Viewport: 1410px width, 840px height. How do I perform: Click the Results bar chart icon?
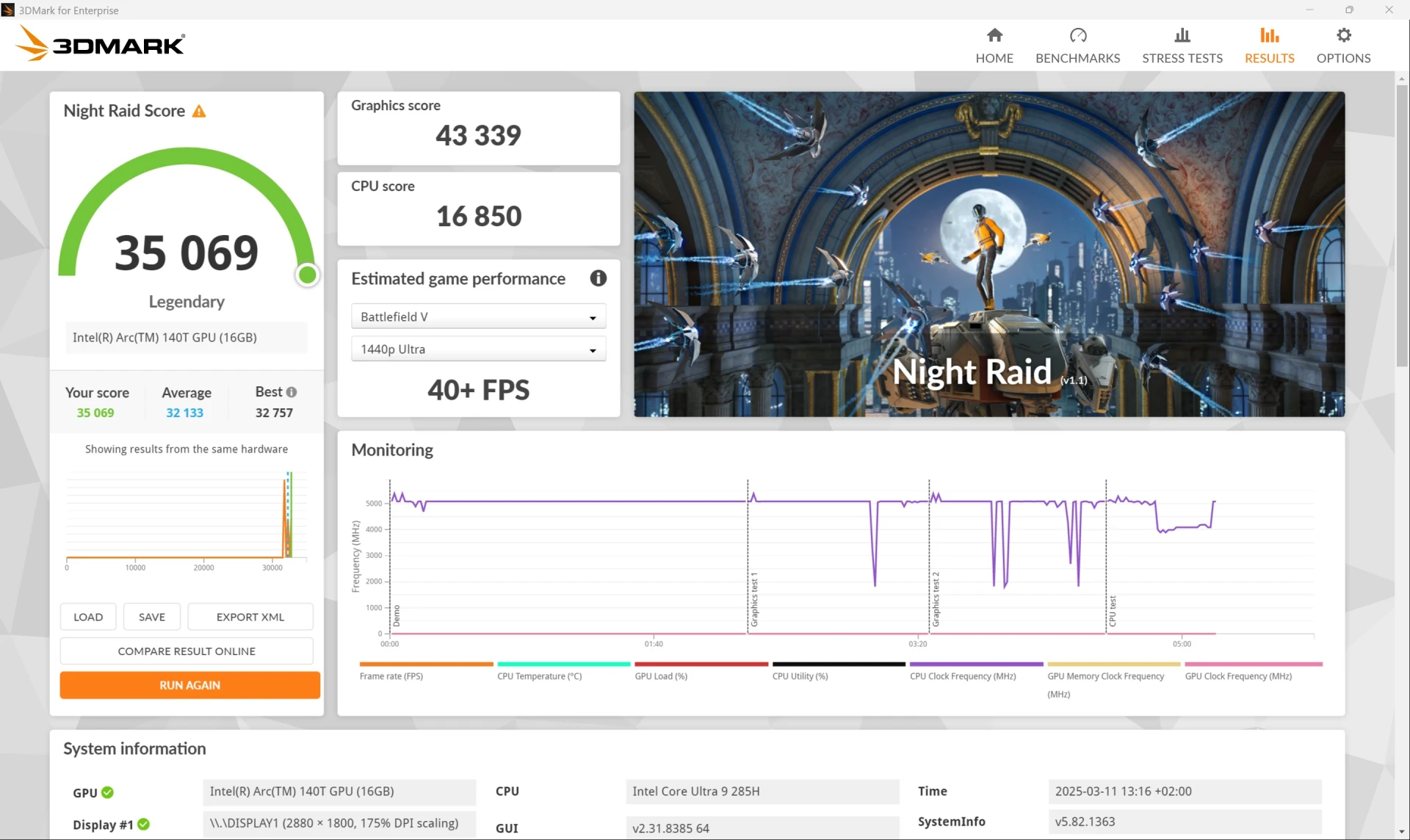1269,35
